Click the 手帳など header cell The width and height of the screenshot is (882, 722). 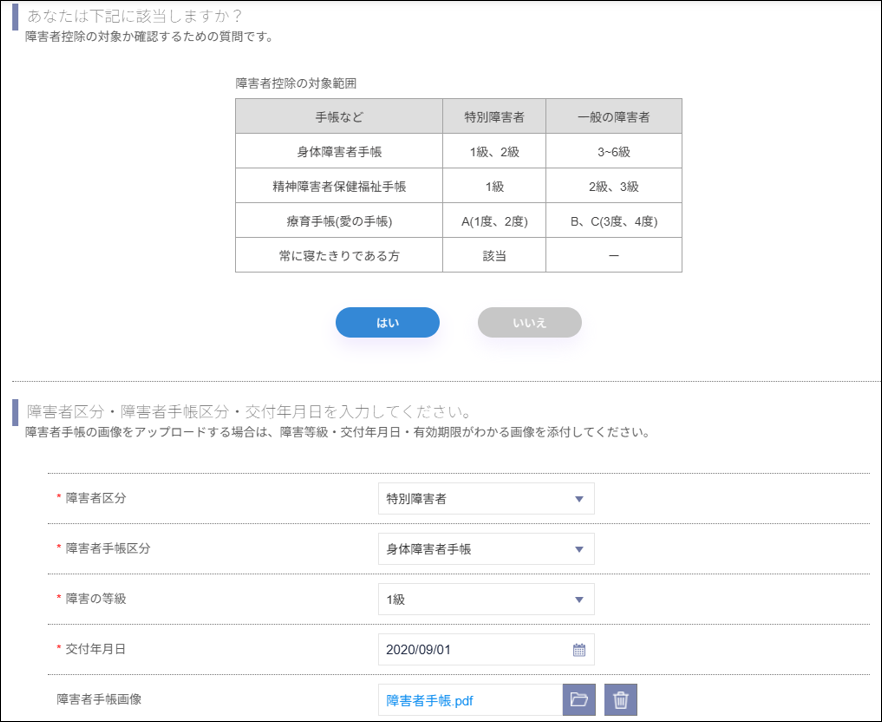[x=338, y=116]
